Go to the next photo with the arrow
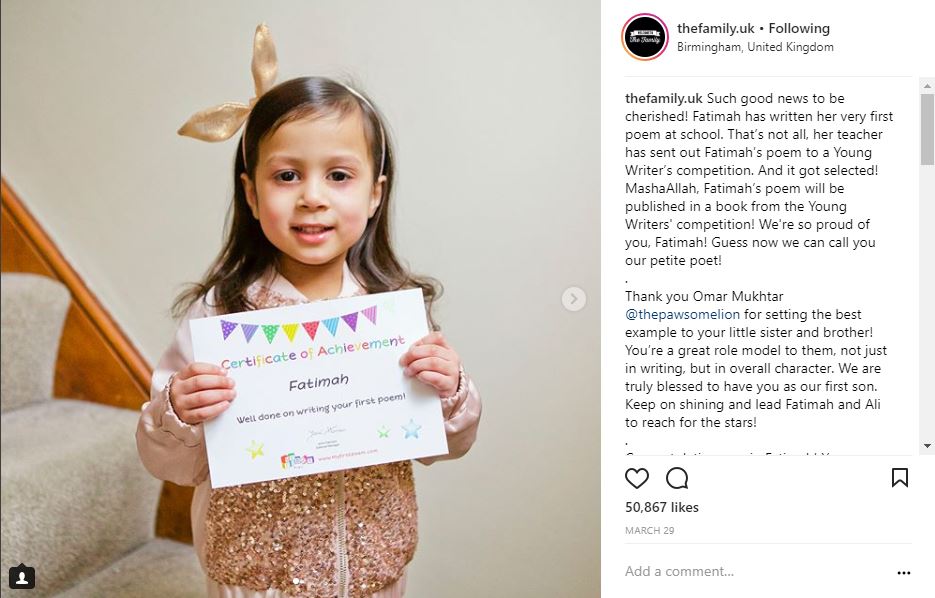 point(574,299)
